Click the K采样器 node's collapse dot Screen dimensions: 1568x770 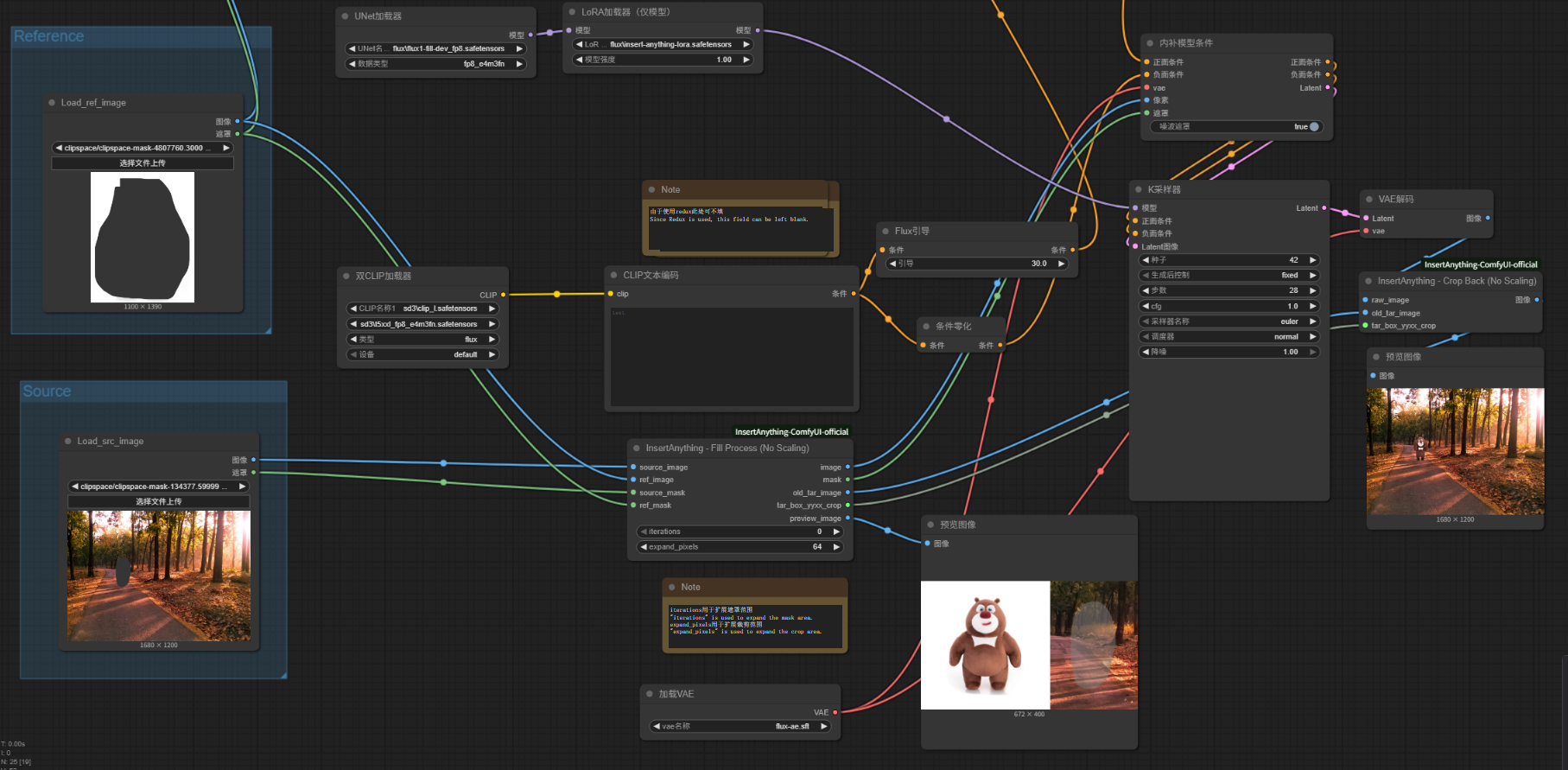1139,189
